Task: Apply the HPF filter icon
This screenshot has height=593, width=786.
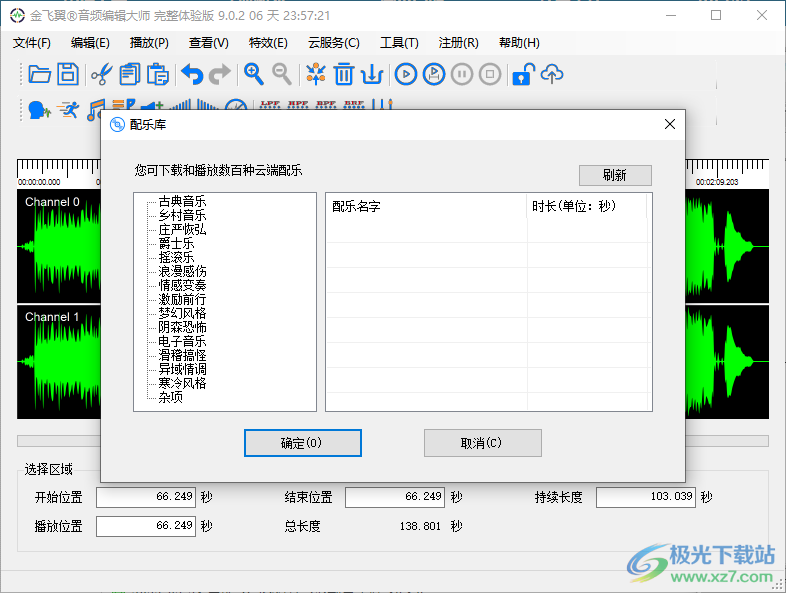Action: [298, 104]
